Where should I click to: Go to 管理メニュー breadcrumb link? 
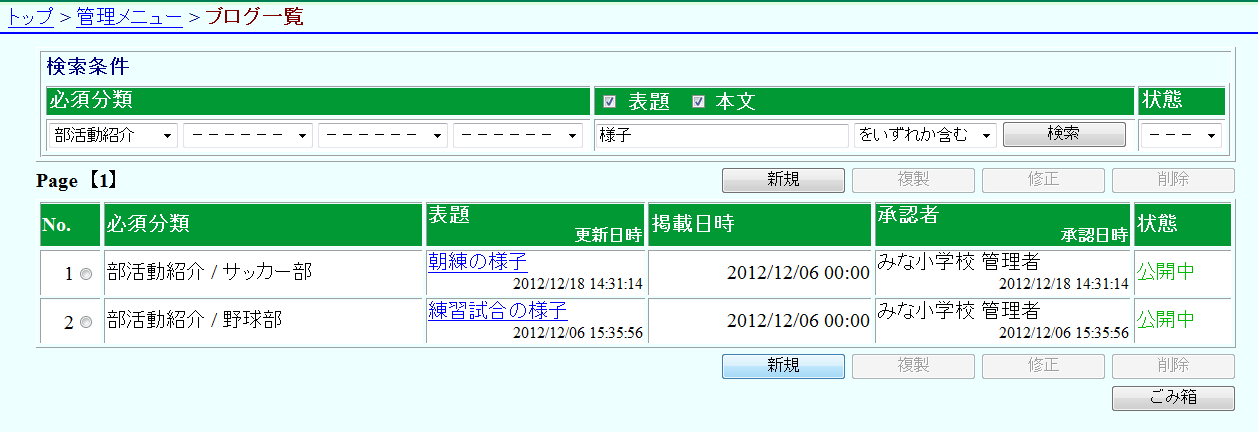click(129, 16)
